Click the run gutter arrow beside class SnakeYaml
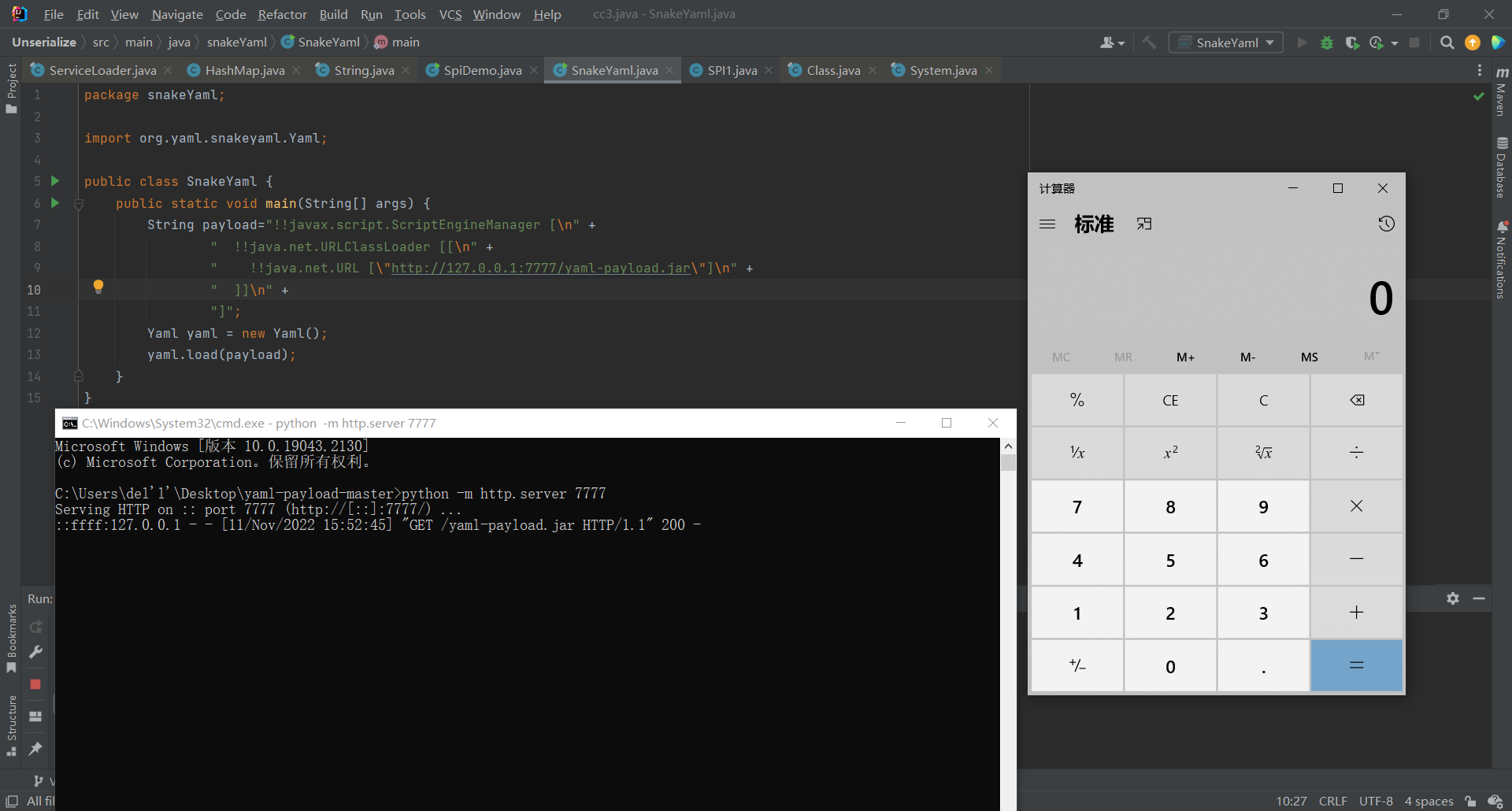This screenshot has width=1512, height=811. click(x=55, y=181)
